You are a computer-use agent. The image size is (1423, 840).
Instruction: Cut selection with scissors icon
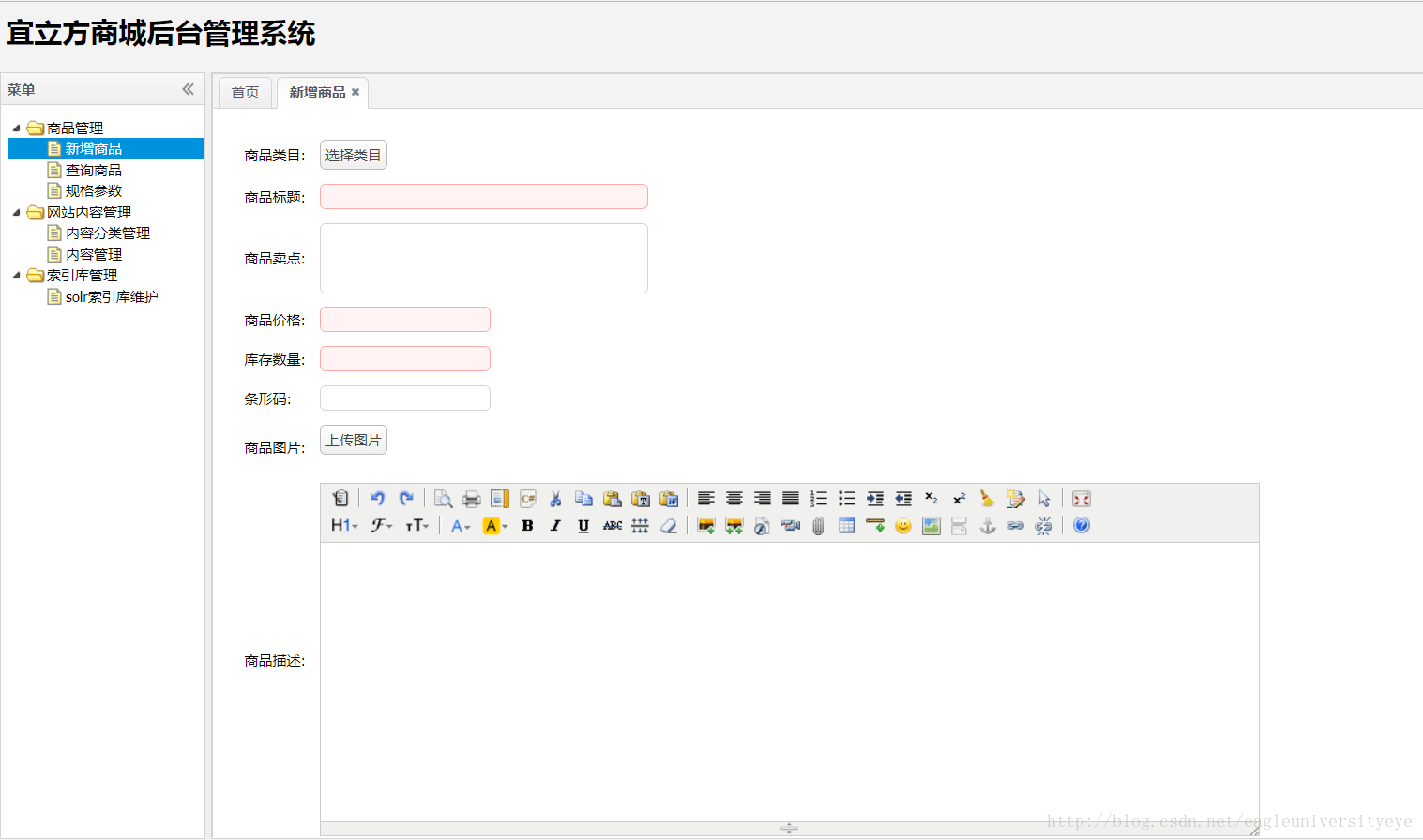click(555, 499)
